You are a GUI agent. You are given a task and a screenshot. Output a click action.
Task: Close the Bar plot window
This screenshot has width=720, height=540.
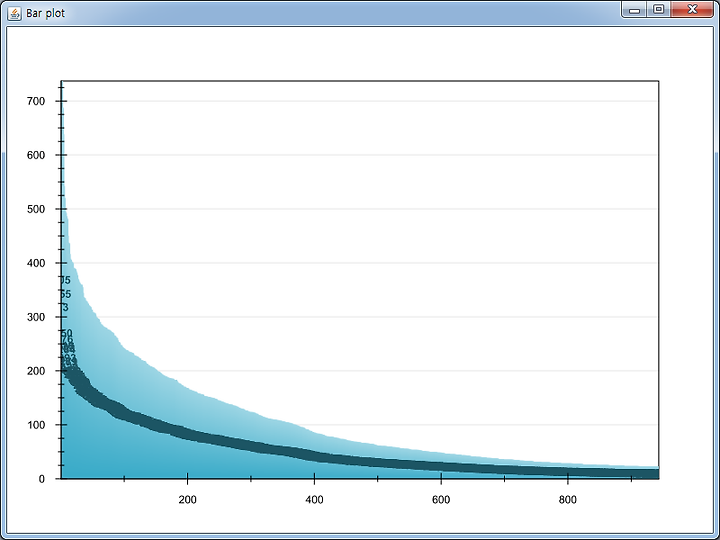coord(692,10)
